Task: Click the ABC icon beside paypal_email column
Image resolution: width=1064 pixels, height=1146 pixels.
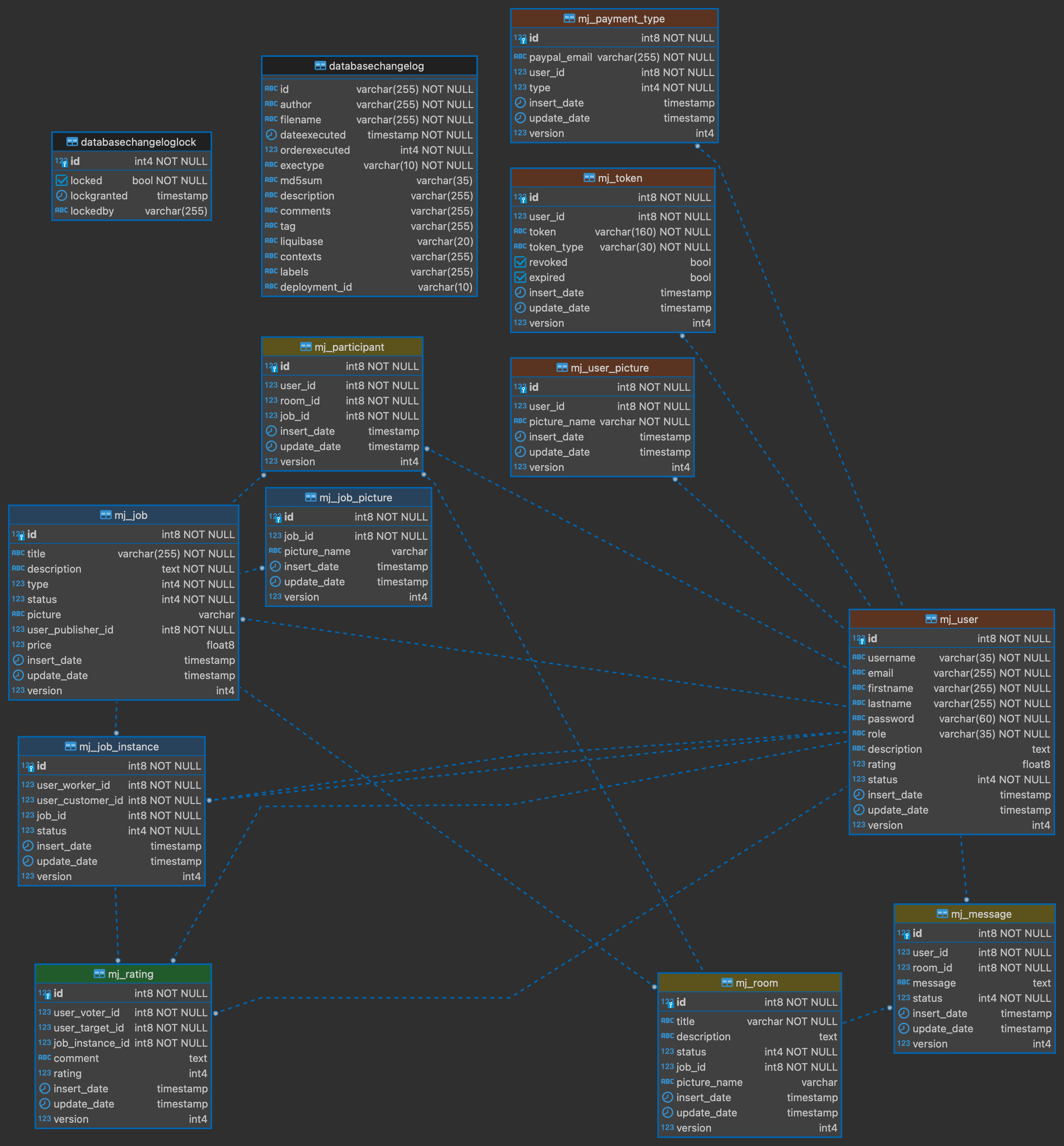Action: [520, 57]
